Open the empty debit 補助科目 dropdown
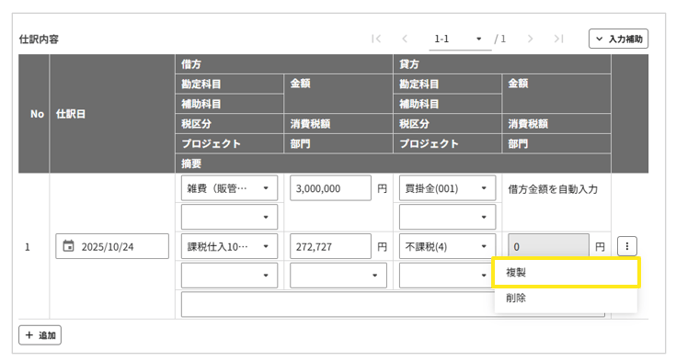 click(x=229, y=217)
